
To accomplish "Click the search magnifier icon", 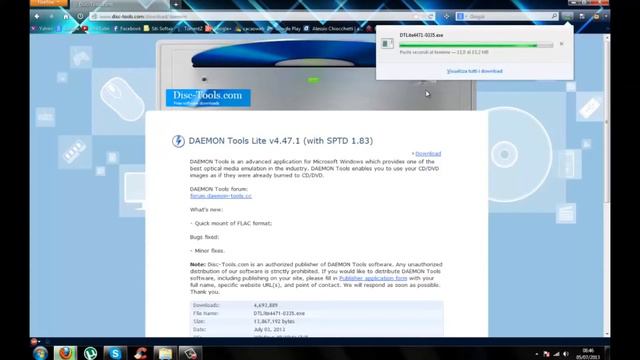I will point(554,16).
